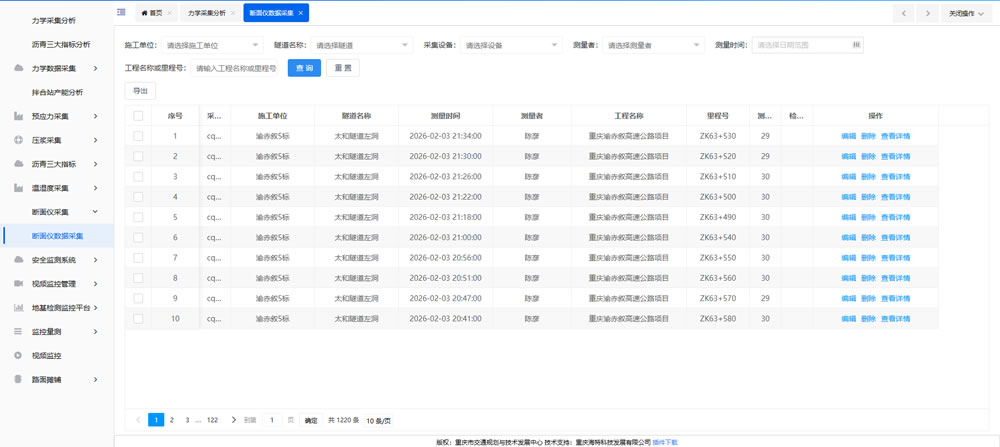Image resolution: width=1000 pixels, height=447 pixels.
Task: Click the chart icon beside 预应力采集
Action: [x=18, y=116]
